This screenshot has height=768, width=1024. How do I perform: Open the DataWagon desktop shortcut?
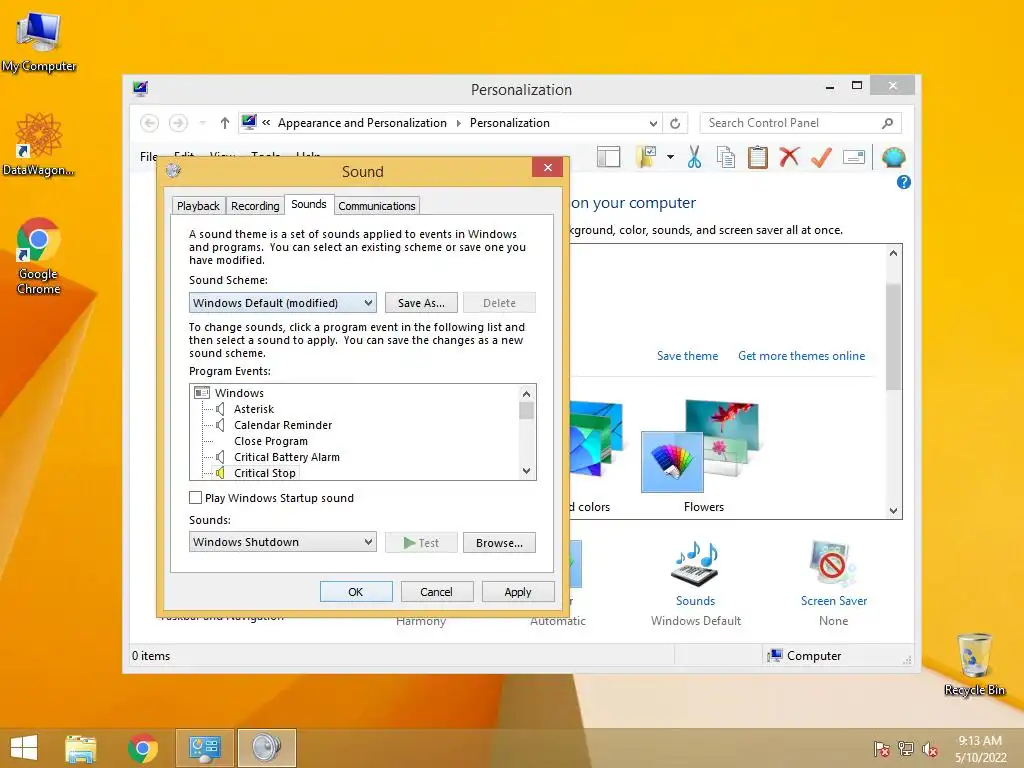(39, 145)
